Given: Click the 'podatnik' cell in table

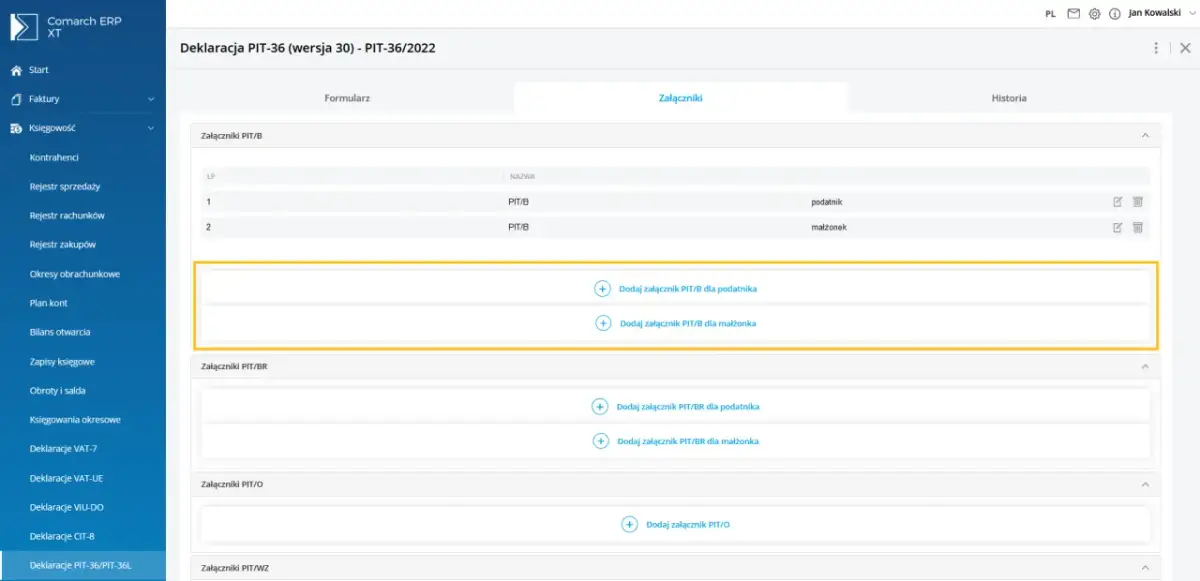Looking at the screenshot, I should pos(827,202).
